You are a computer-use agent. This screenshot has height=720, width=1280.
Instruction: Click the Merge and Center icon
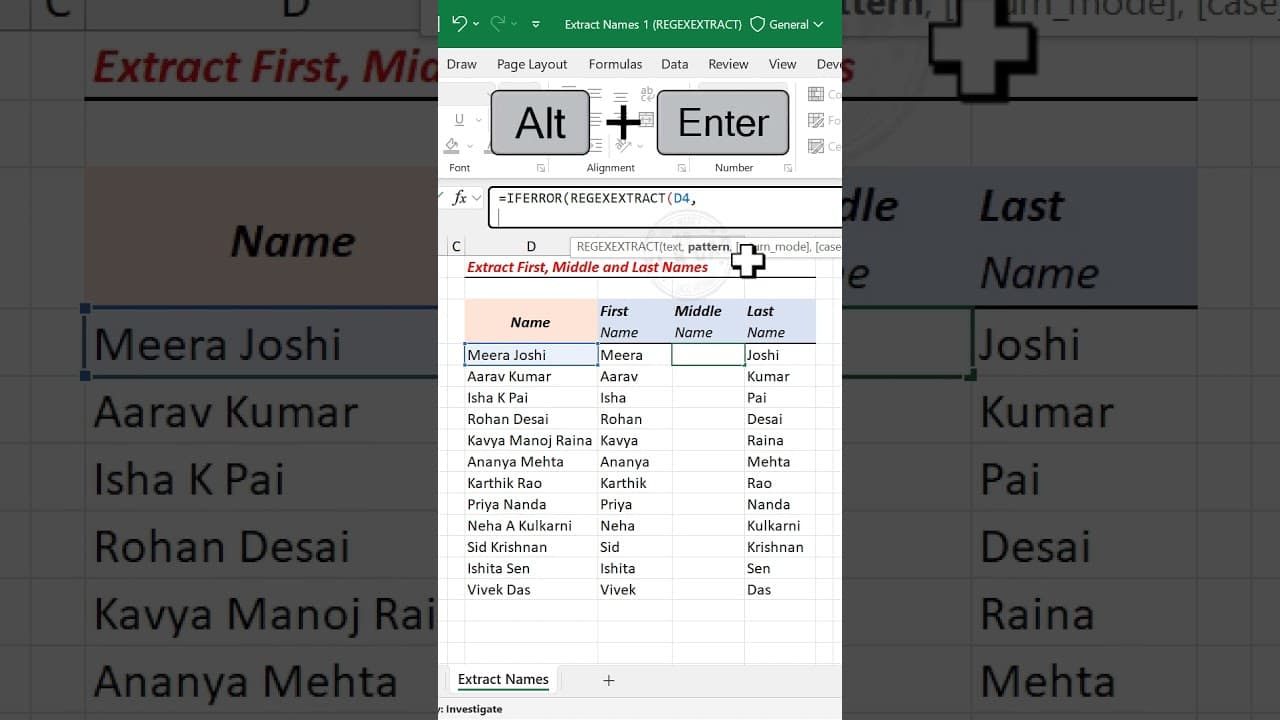pyautogui.click(x=646, y=120)
